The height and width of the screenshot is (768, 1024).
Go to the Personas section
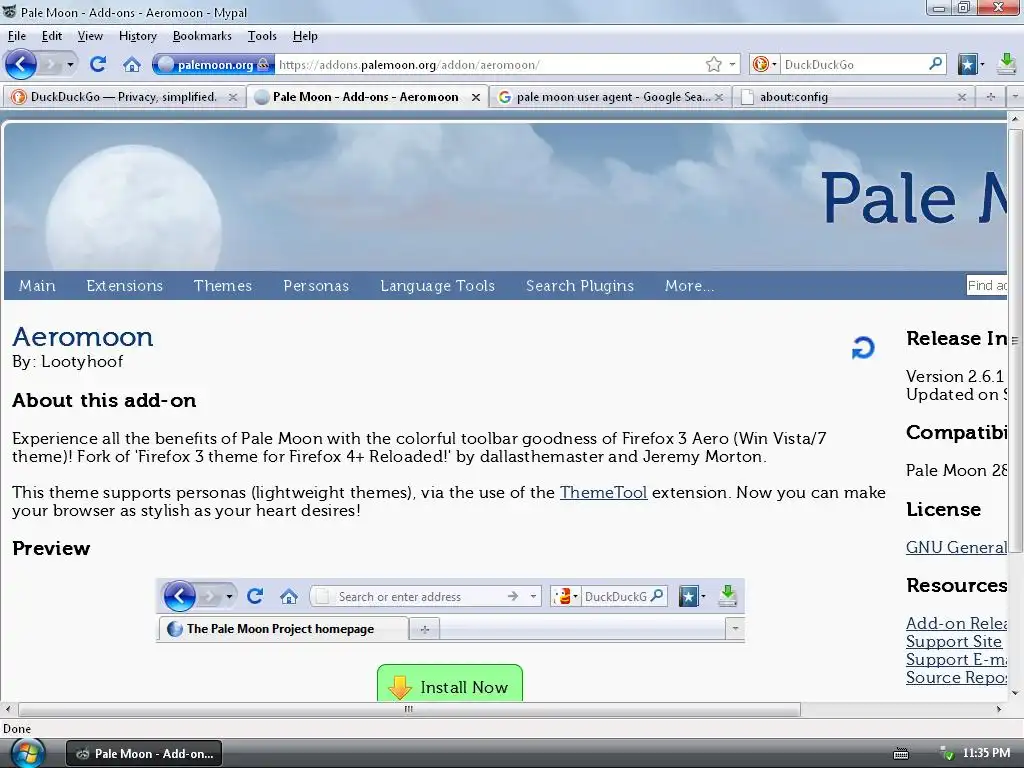[x=316, y=285]
